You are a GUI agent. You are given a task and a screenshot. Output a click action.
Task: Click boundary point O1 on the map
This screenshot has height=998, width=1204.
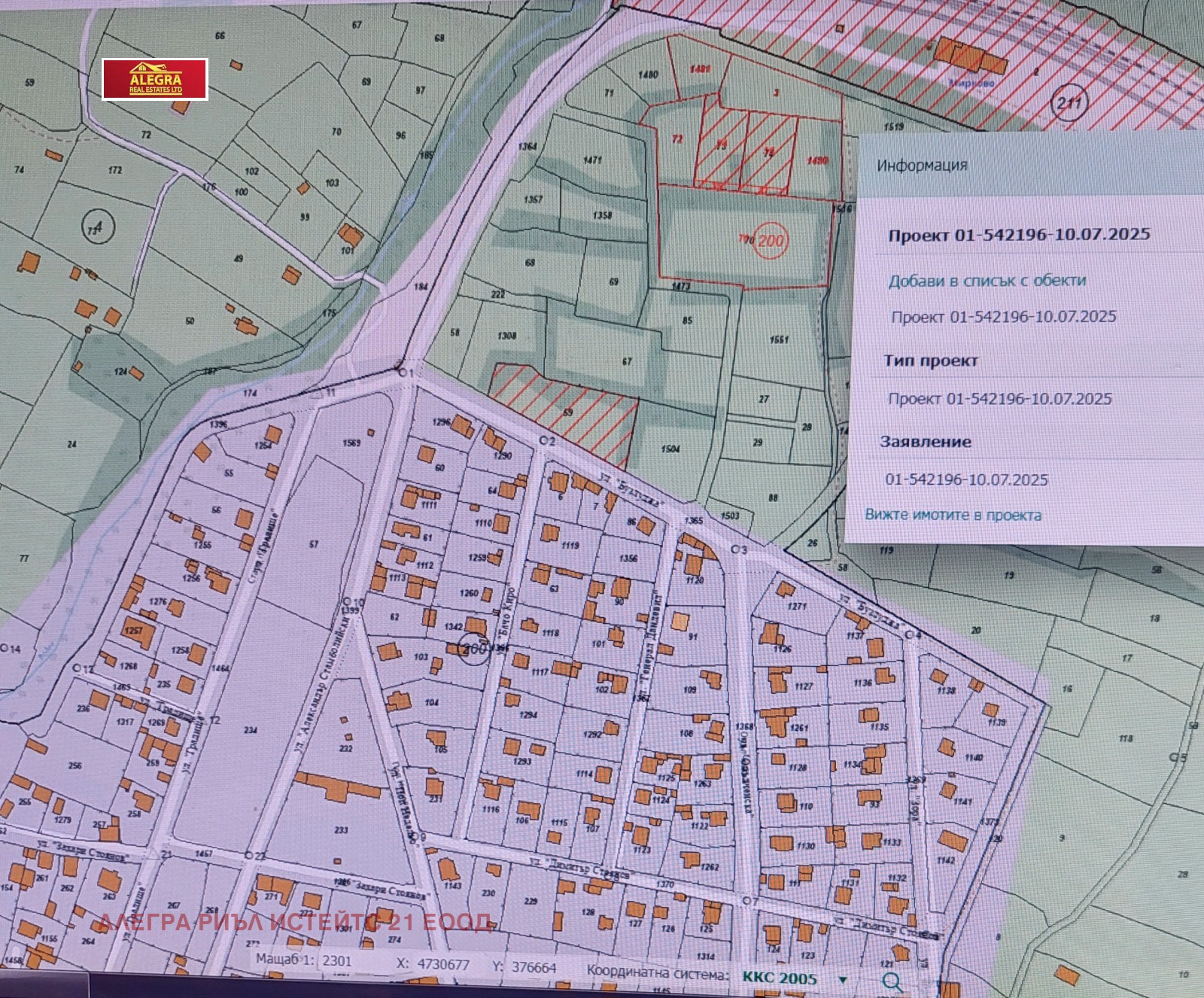pos(401,373)
